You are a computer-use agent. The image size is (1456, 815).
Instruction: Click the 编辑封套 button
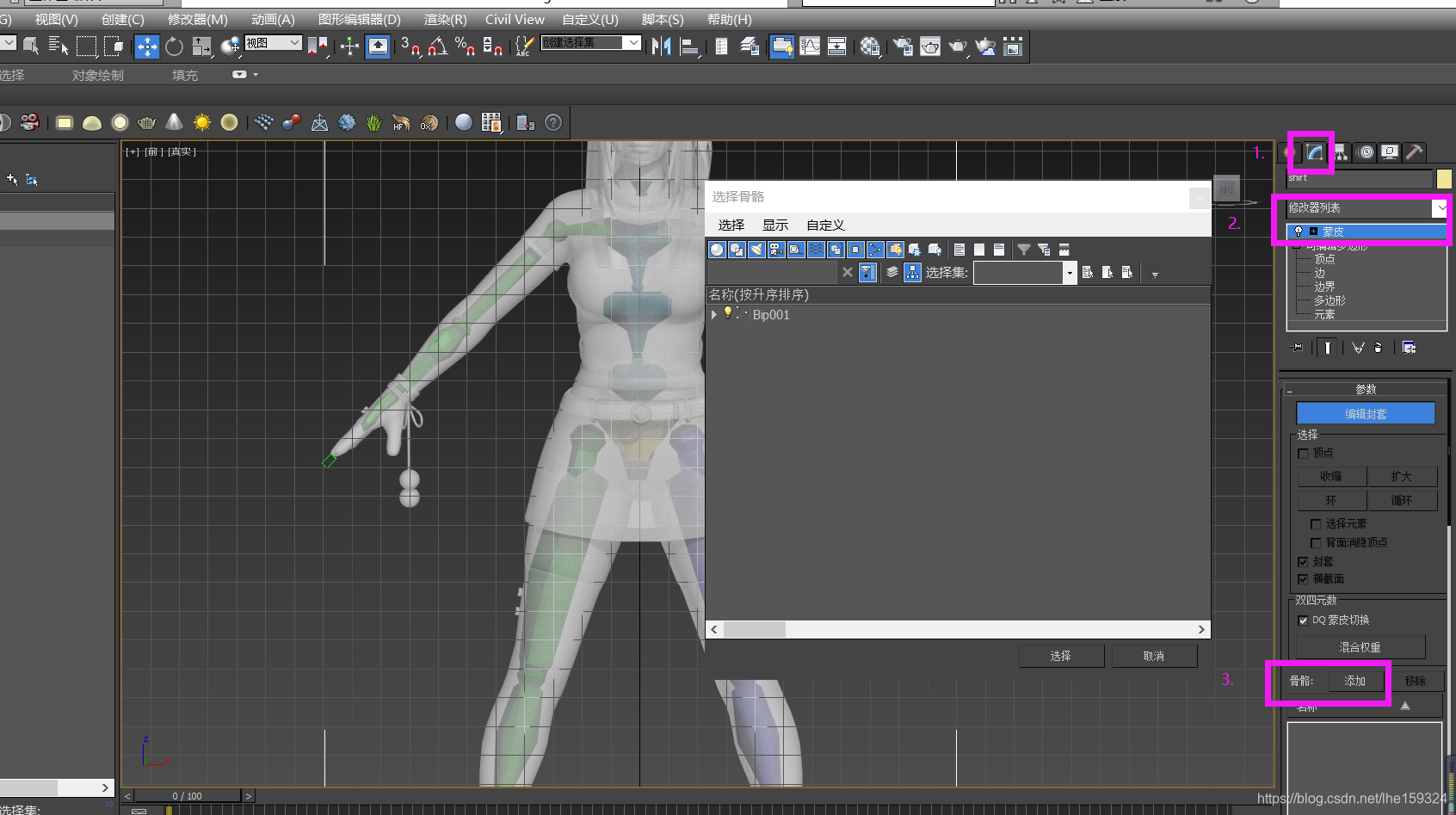[x=1366, y=414]
